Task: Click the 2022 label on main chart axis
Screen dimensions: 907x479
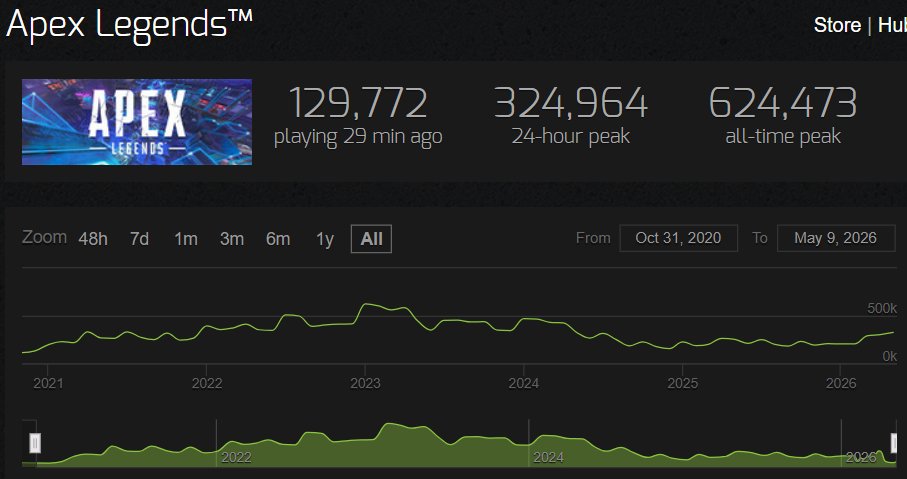Action: point(207,384)
